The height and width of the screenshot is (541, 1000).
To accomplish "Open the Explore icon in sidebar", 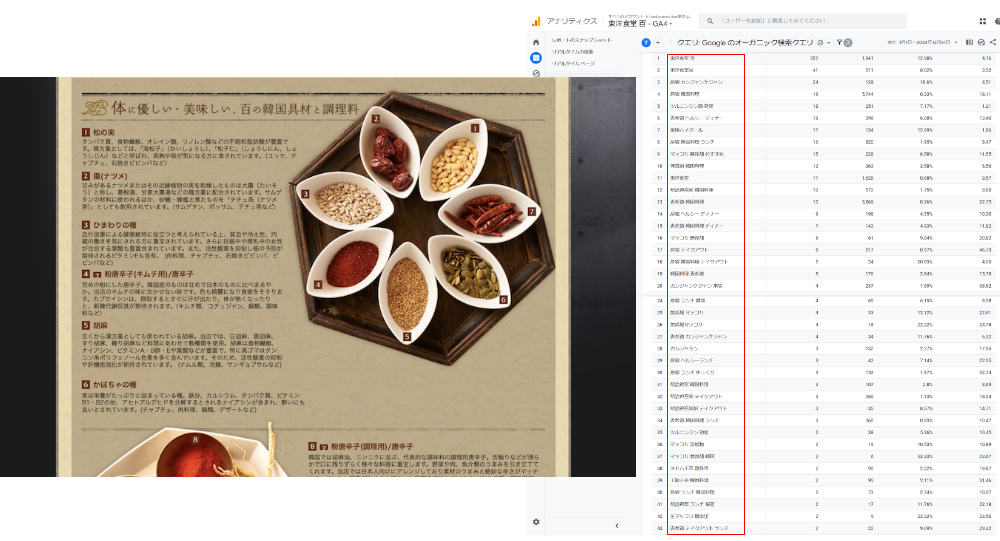I will click(x=536, y=73).
